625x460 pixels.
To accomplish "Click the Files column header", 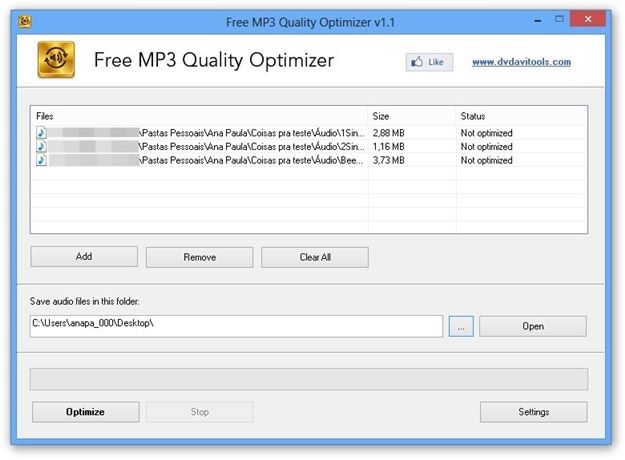I will coord(199,116).
